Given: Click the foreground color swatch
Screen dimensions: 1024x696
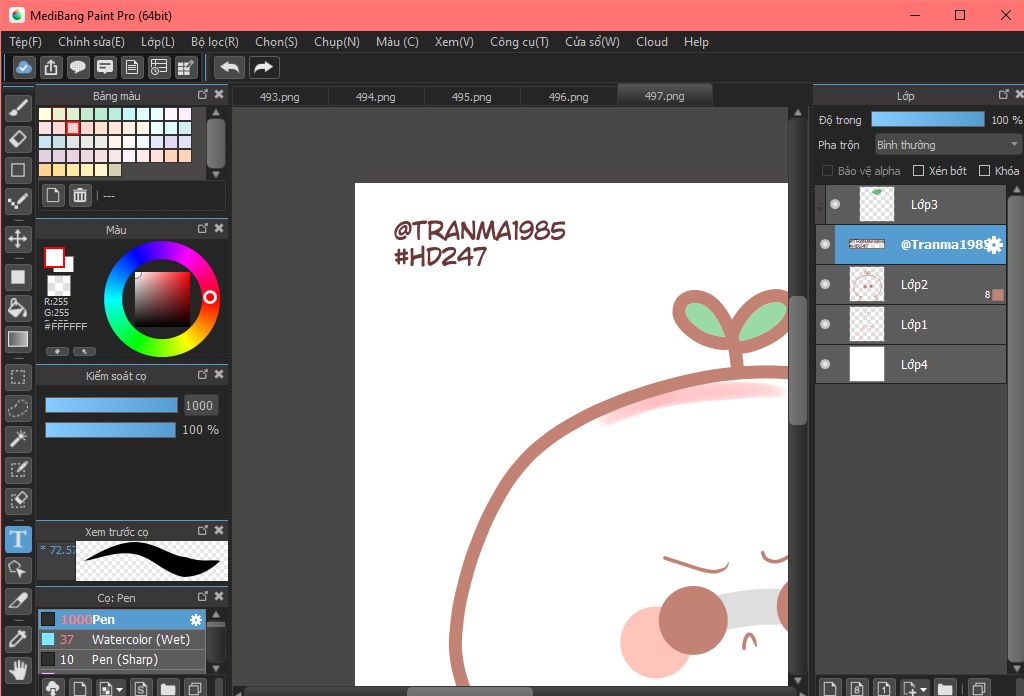Looking at the screenshot, I should point(54,257).
